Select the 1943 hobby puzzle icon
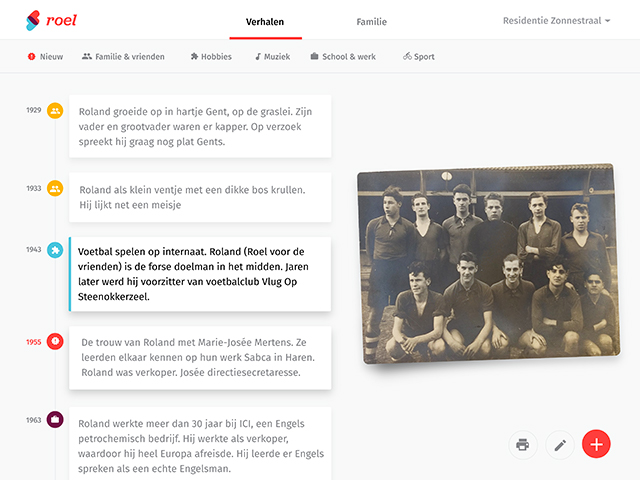 pyautogui.click(x=55, y=250)
